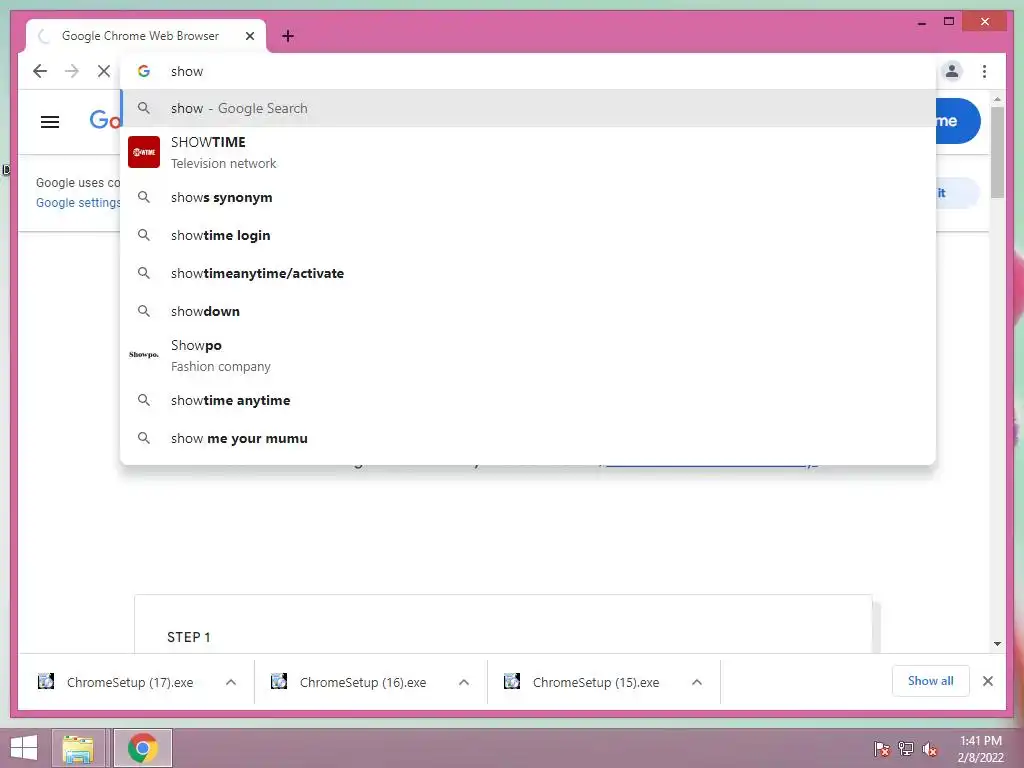The height and width of the screenshot is (768, 1024).
Task: Open a new tab with the plus button
Action: (x=288, y=36)
